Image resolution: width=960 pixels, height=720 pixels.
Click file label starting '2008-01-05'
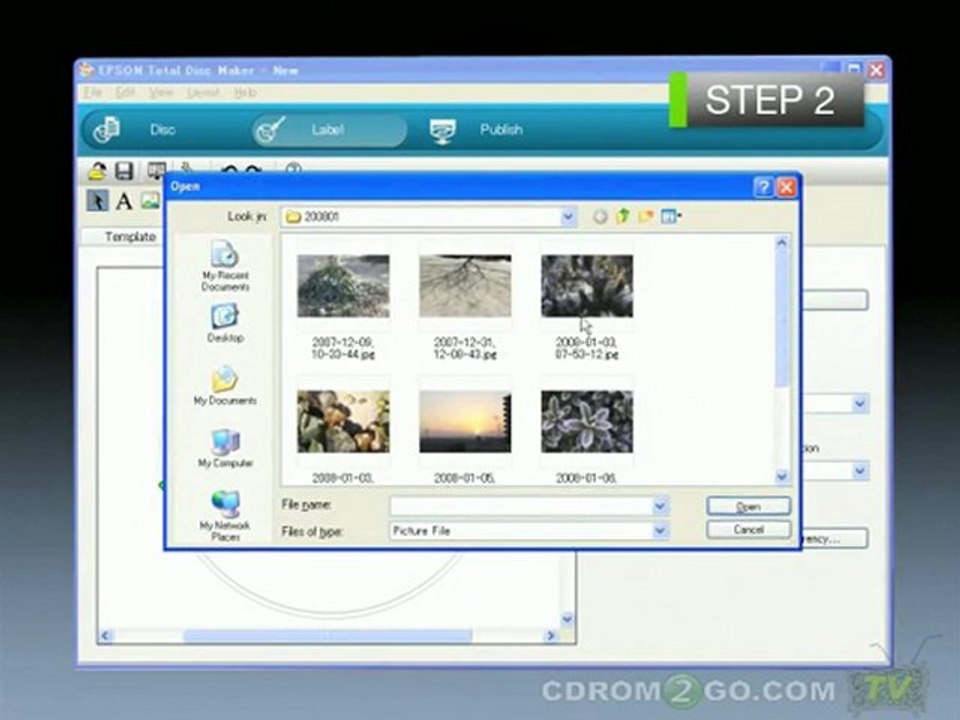[465, 478]
